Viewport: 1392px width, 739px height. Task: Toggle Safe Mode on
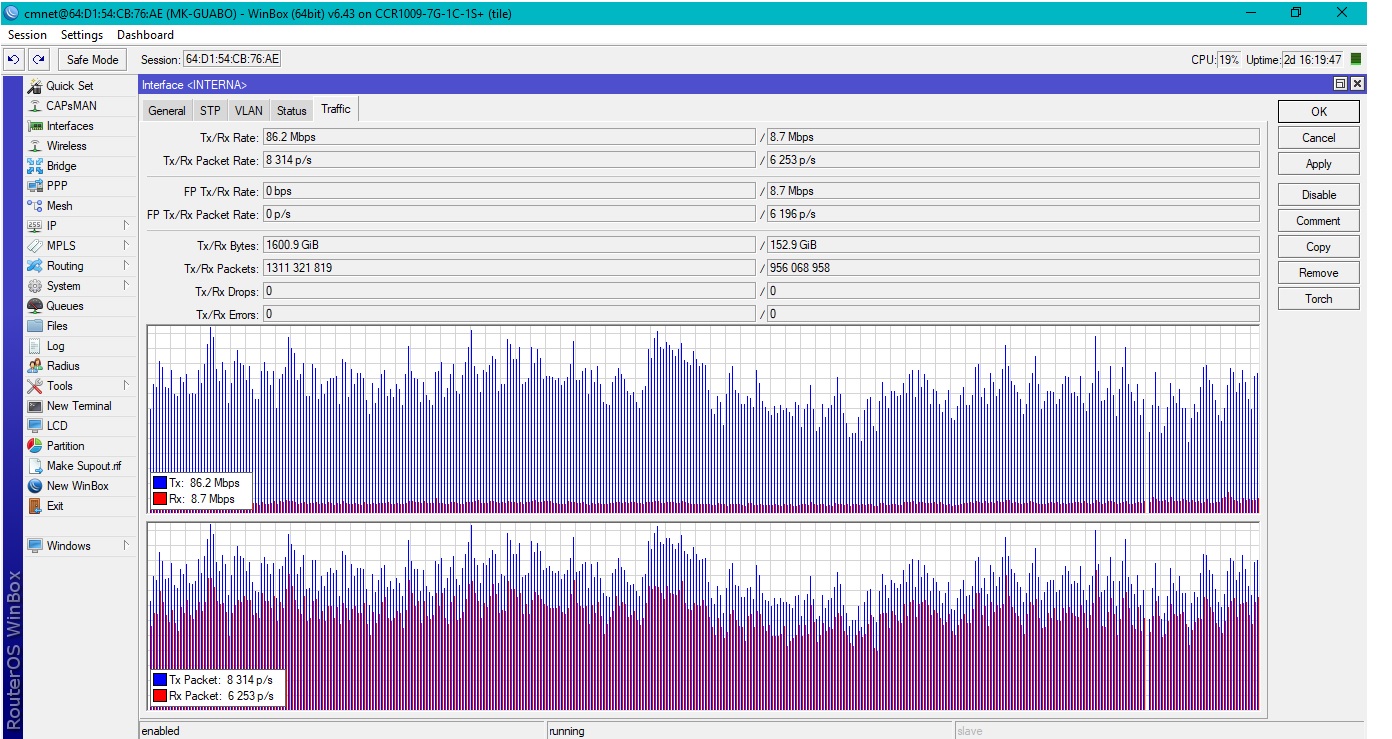click(92, 60)
